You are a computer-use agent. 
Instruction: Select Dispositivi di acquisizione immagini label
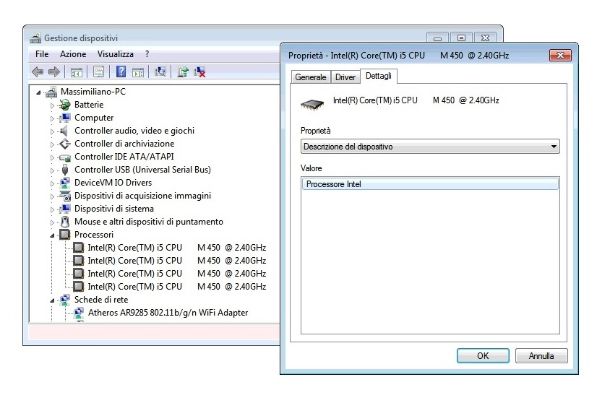pyautogui.click(x=142, y=196)
